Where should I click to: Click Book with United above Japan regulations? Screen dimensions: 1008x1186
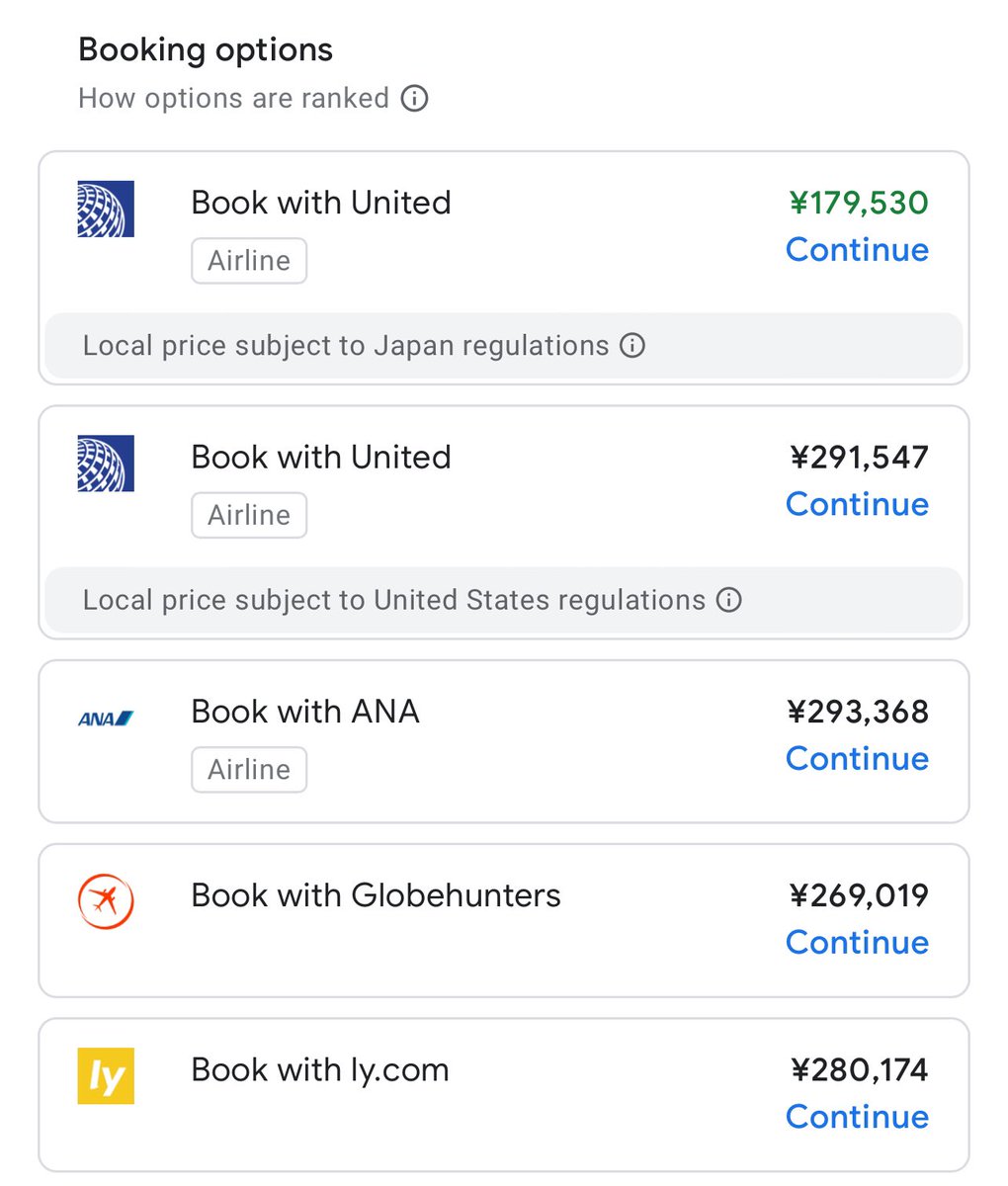pyautogui.click(x=321, y=203)
